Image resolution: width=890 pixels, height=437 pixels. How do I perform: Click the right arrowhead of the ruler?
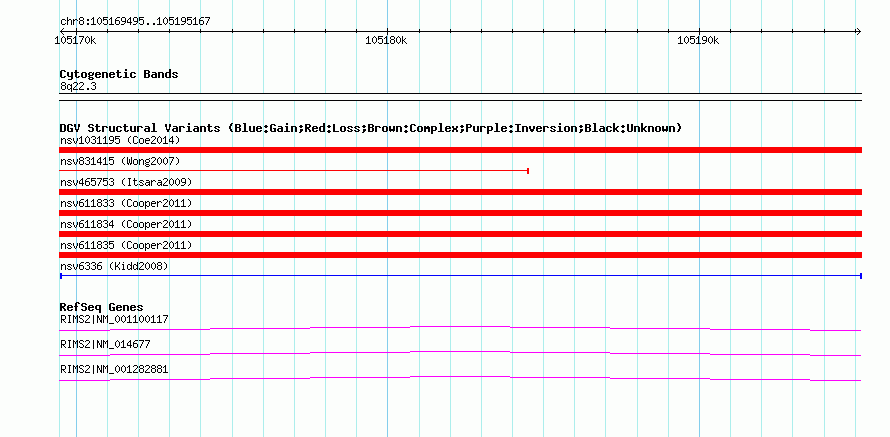coord(858,31)
